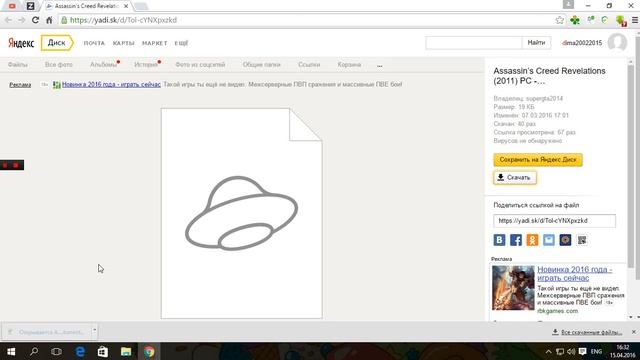
Task: Click the Реклама label above the banner
Action: pos(20,85)
